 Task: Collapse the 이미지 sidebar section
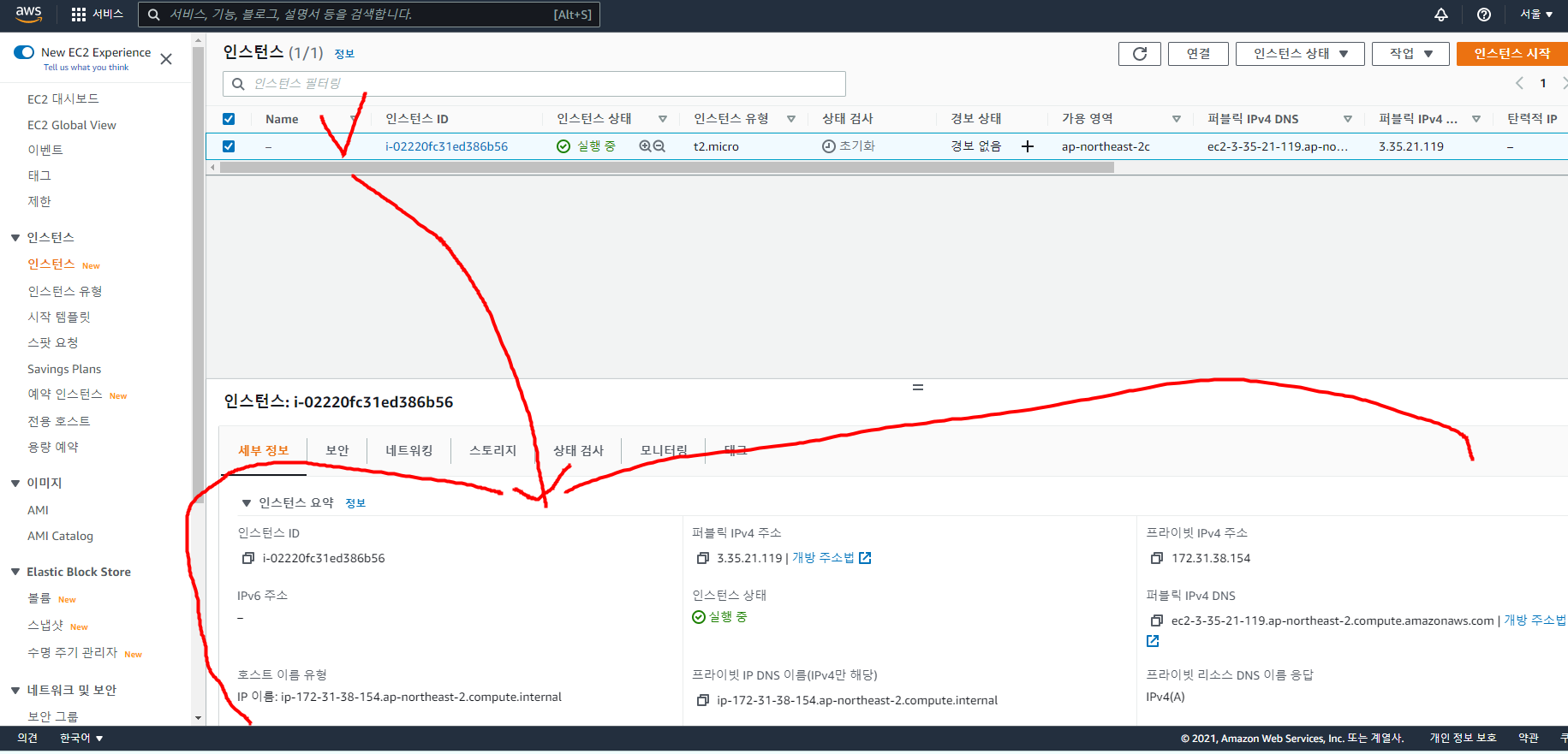pyautogui.click(x=15, y=484)
